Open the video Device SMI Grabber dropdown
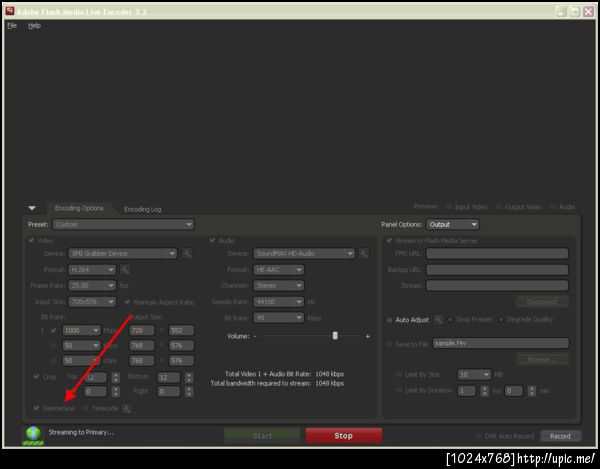This screenshot has height=469, width=600. (x=123, y=253)
